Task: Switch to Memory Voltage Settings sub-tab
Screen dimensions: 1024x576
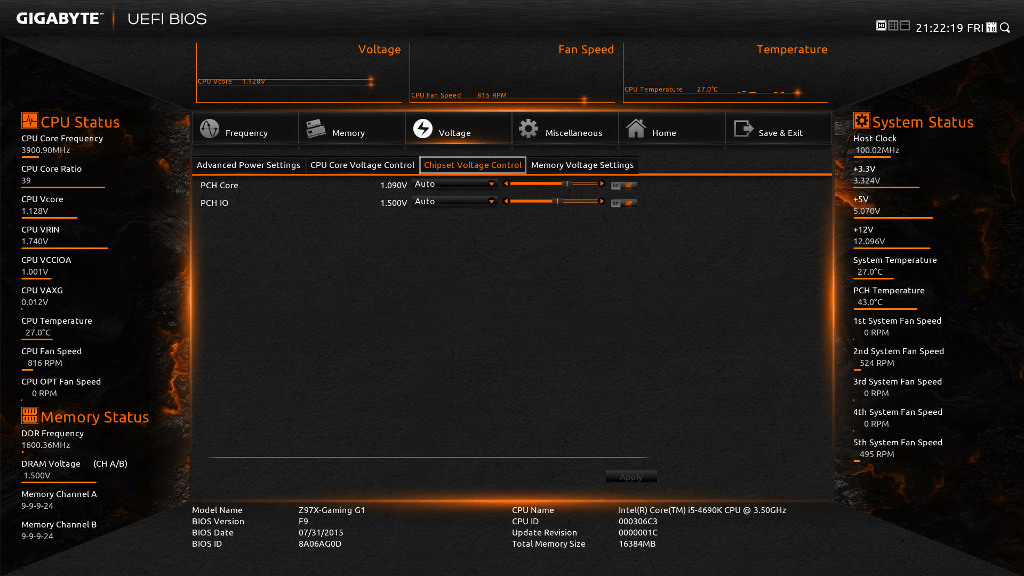Action: point(582,165)
